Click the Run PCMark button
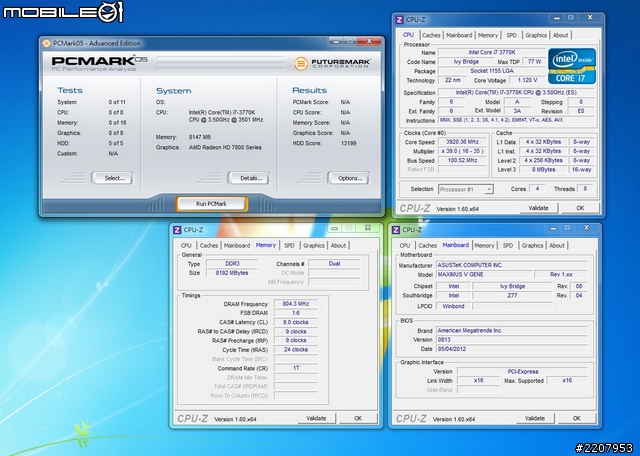 (211, 204)
